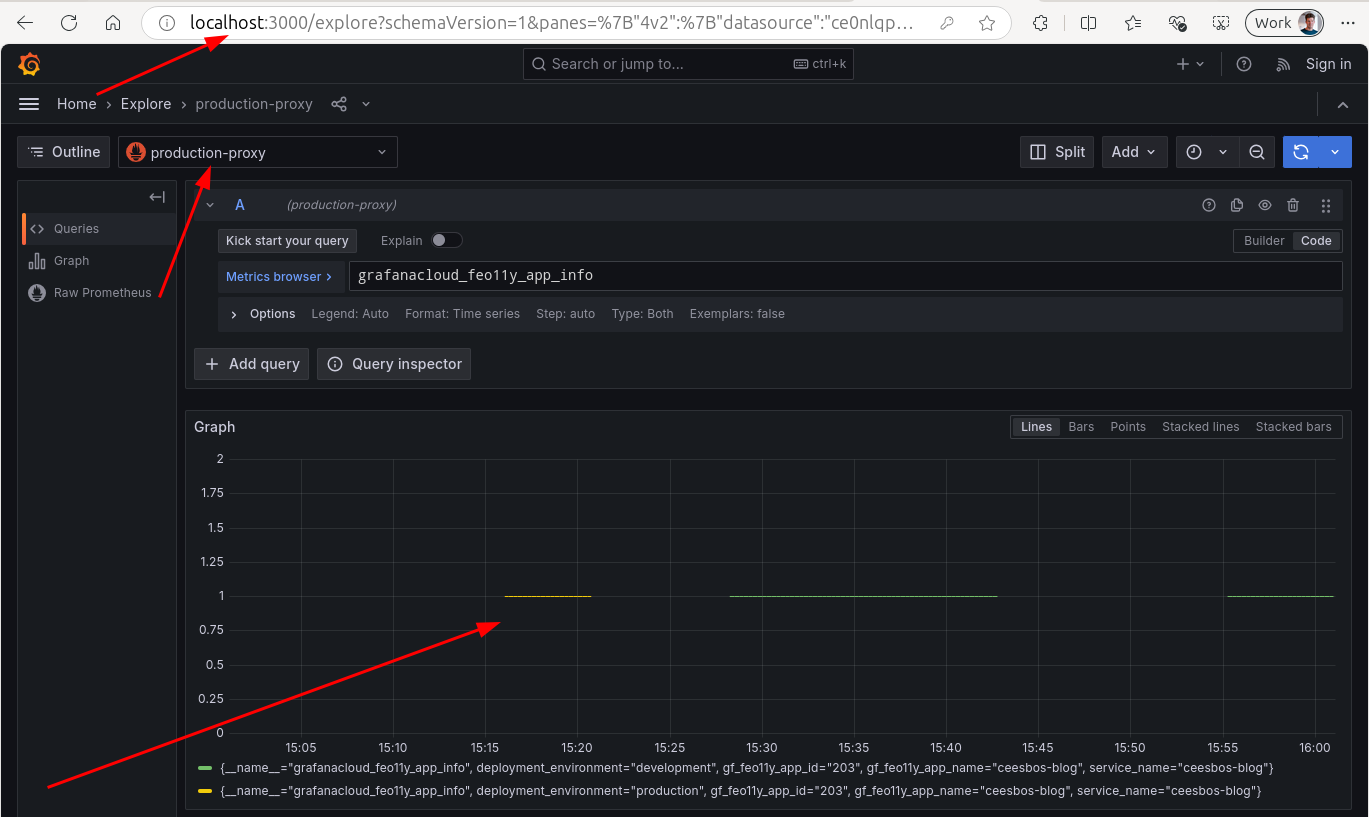Select Points graph style

pyautogui.click(x=1128, y=427)
